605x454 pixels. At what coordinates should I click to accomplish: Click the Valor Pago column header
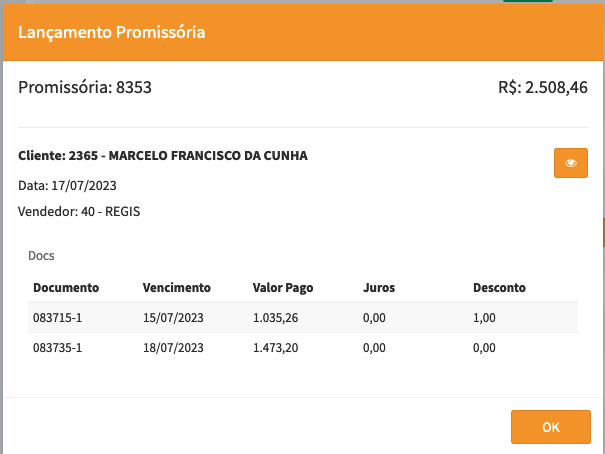[283, 288]
